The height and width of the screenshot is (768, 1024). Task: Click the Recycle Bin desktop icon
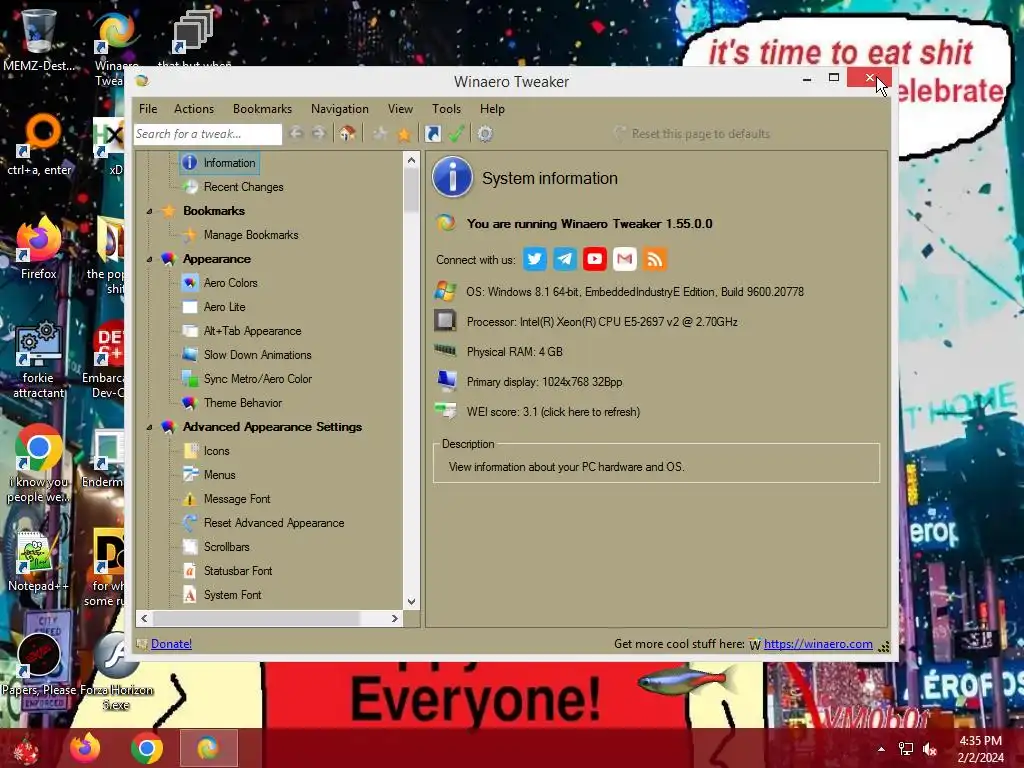39,39
